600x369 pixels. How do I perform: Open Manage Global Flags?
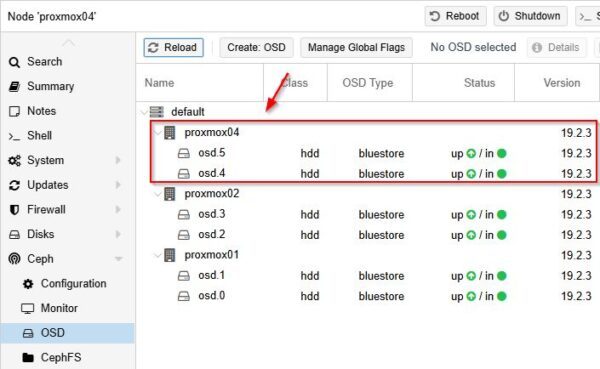356,47
